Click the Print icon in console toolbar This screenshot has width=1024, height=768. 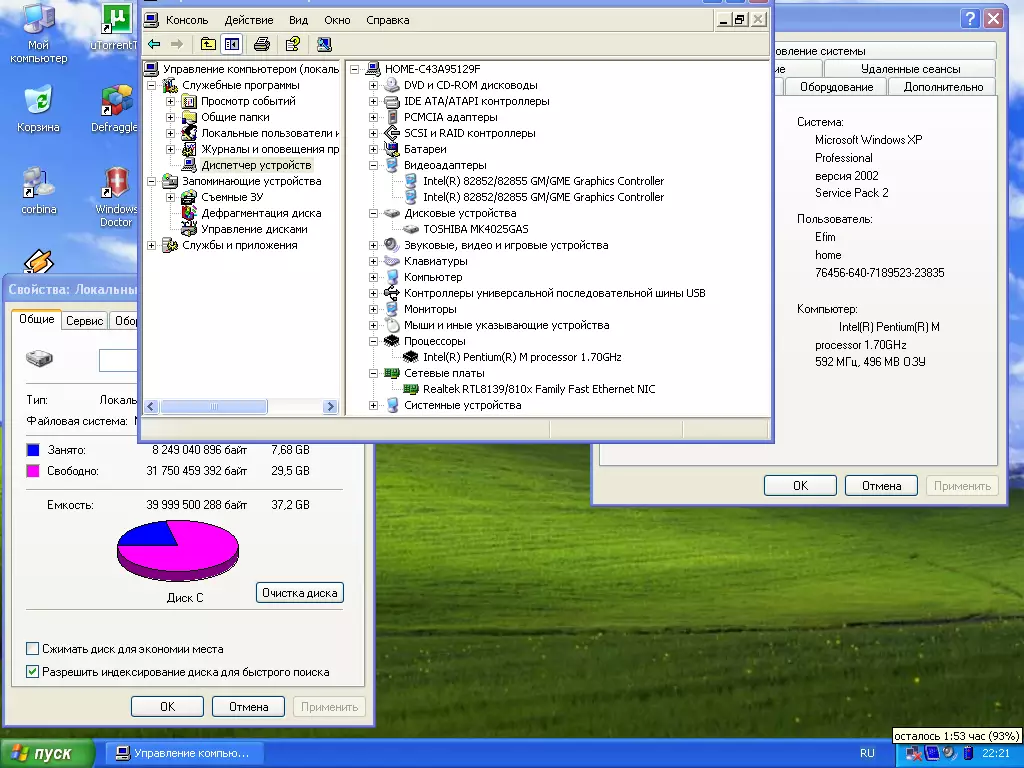point(260,44)
